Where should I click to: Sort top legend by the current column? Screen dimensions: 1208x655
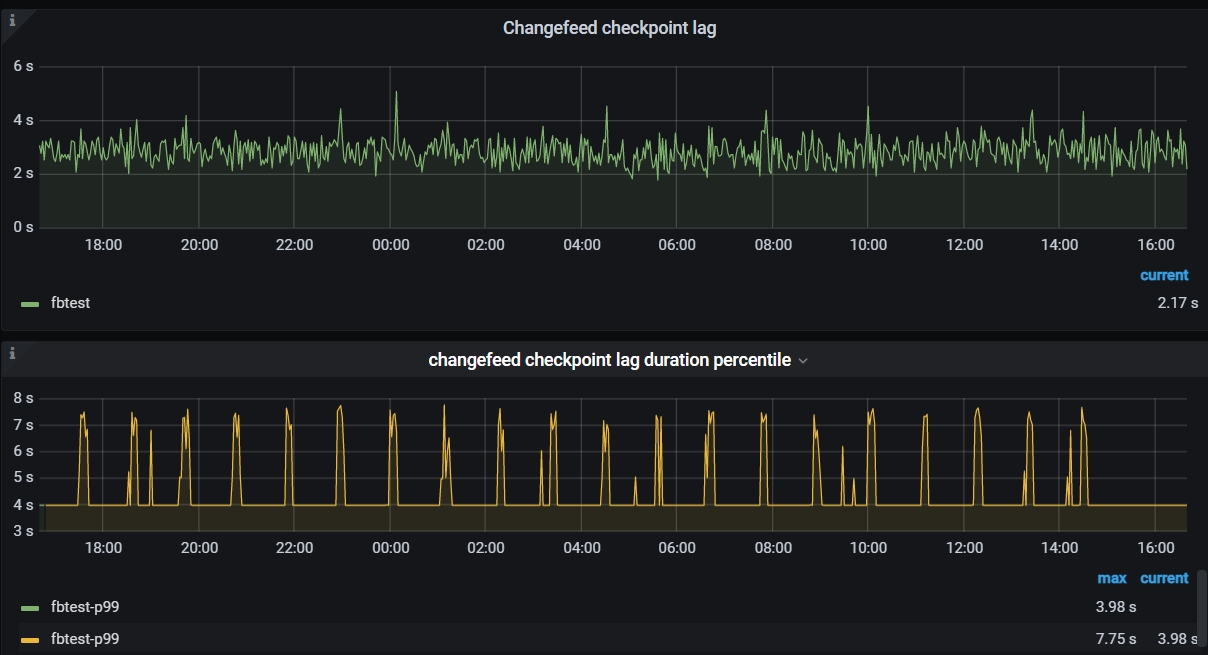(1163, 274)
